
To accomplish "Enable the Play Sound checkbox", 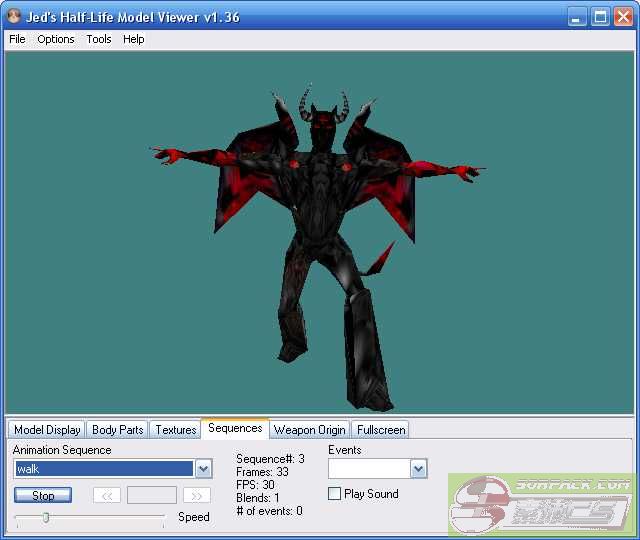I will point(335,494).
